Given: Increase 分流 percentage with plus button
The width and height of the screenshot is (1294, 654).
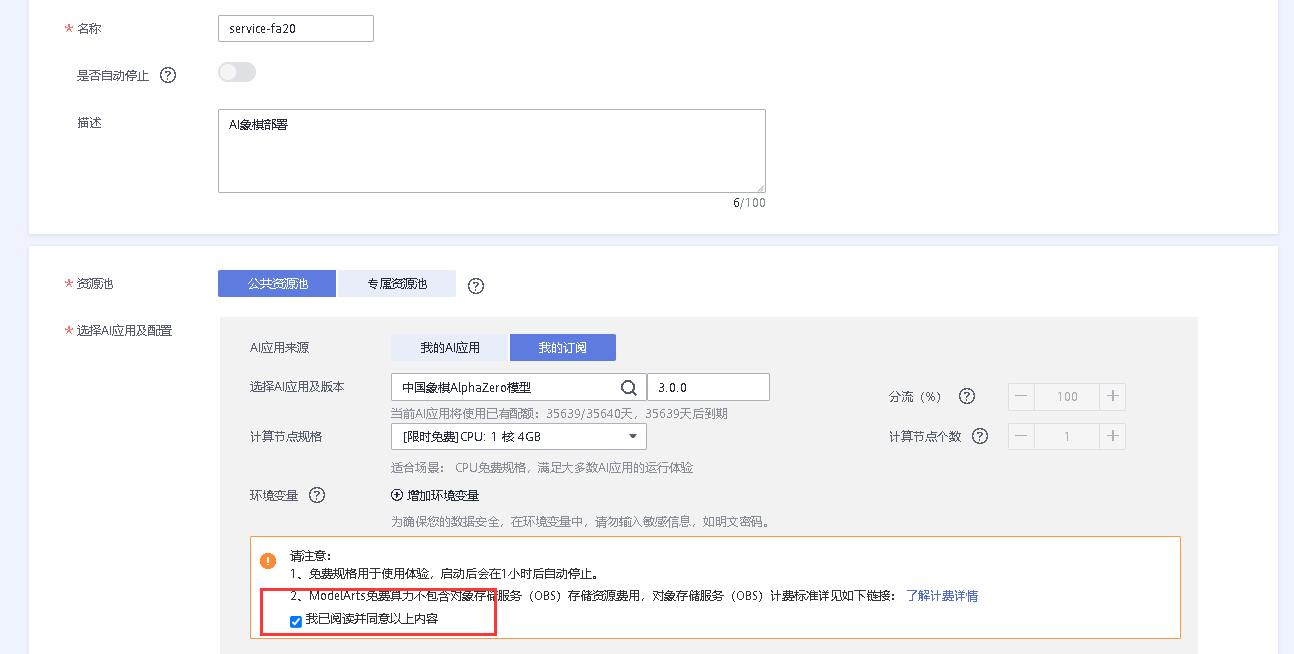Looking at the screenshot, I should (x=1113, y=396).
